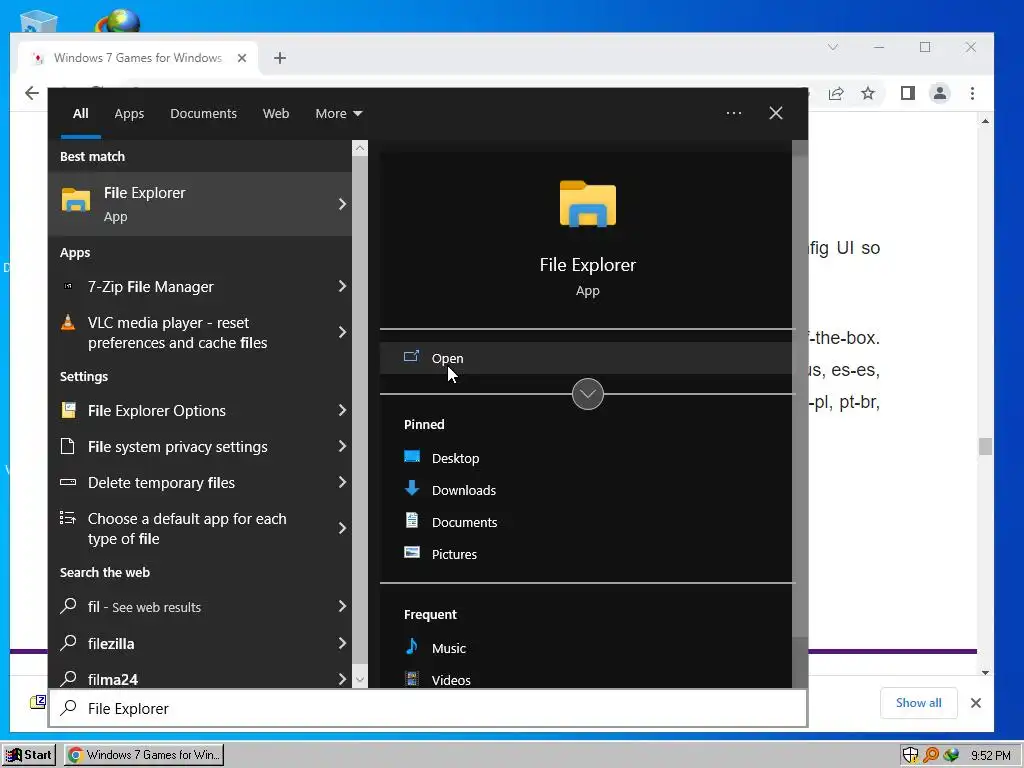Expand File system privacy settings chevron
The image size is (1024, 768).
pyautogui.click(x=342, y=446)
